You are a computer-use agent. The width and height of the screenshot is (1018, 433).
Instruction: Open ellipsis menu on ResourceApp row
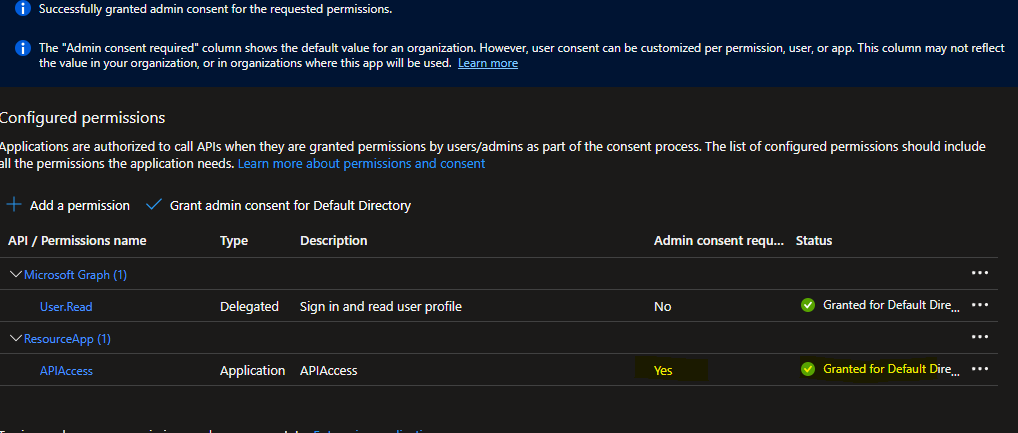[979, 338]
